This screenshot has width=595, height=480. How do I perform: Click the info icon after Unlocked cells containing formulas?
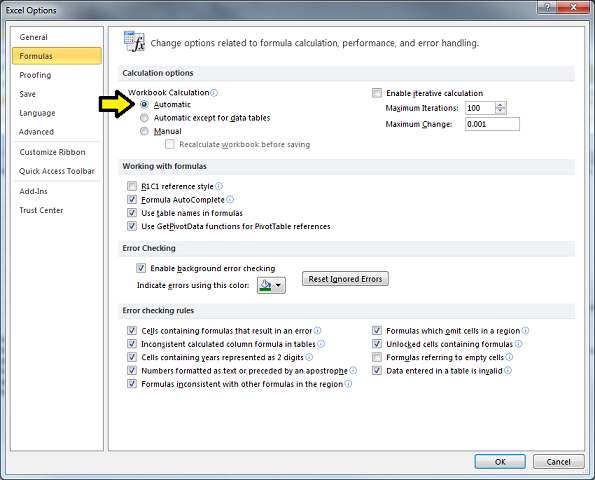(518, 344)
